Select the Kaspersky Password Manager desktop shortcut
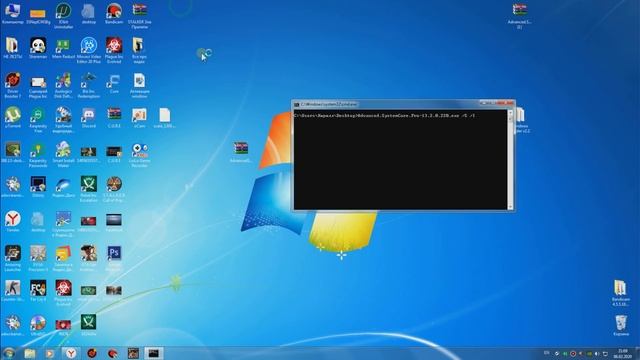Image resolution: width=640 pixels, height=360 pixels. 38,154
